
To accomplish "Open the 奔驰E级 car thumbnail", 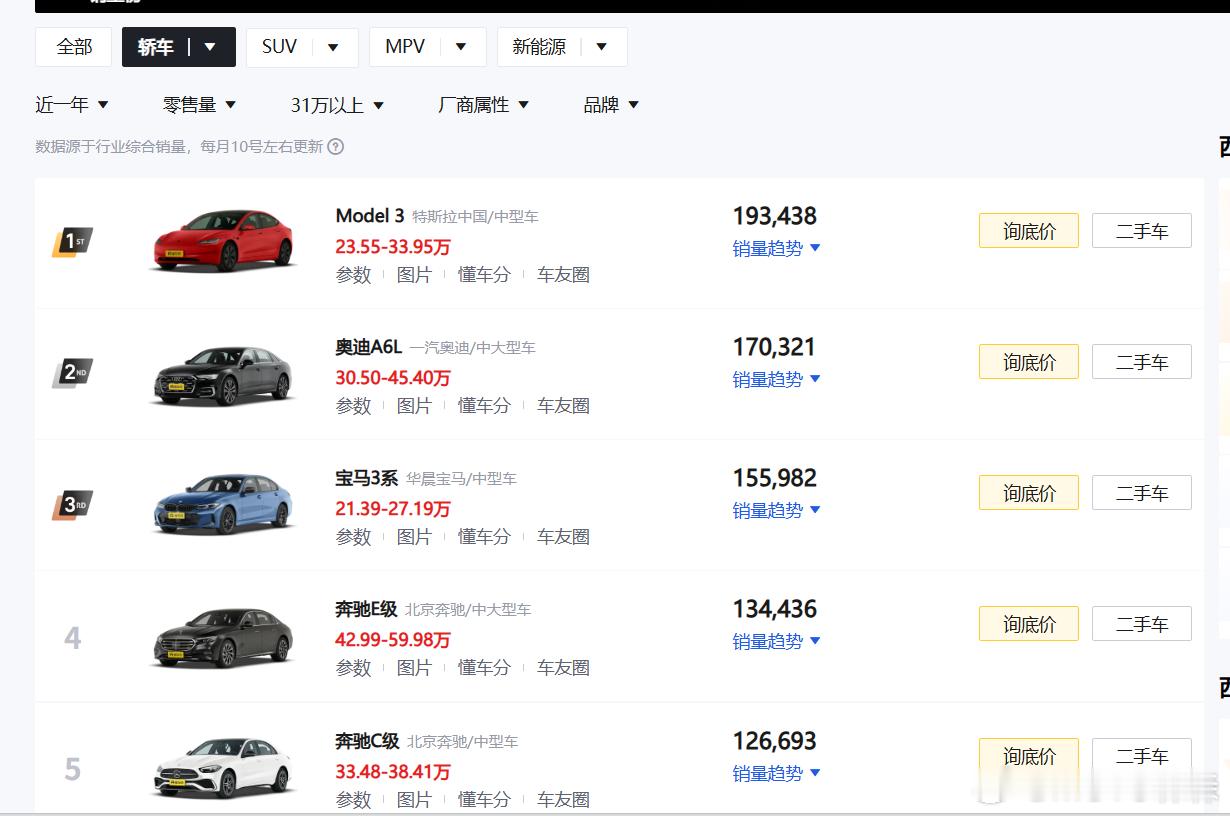I will 225,637.
